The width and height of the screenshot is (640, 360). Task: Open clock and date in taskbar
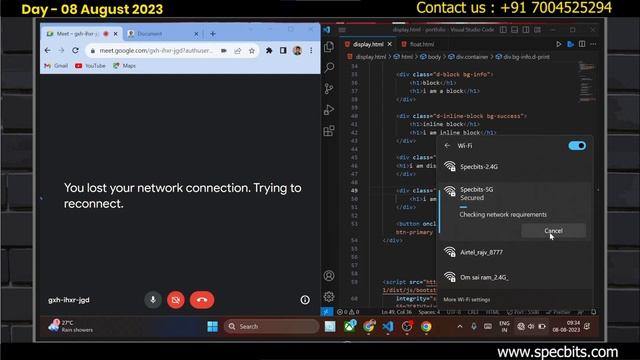pyautogui.click(x=566, y=326)
